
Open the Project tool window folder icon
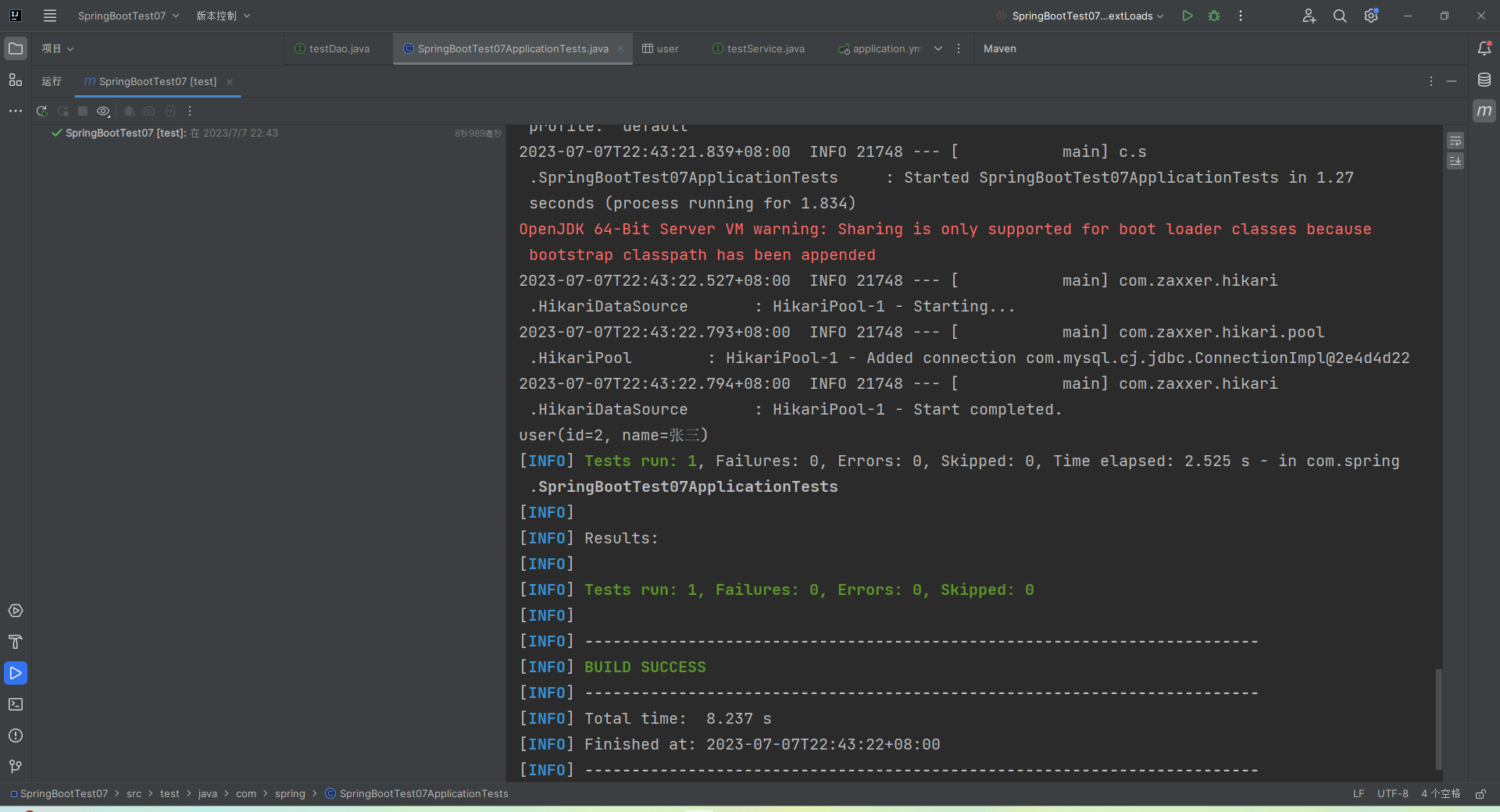(x=16, y=48)
